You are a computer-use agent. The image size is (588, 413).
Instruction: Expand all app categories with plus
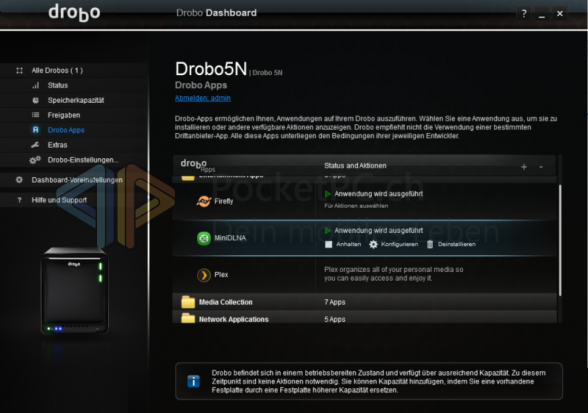pyautogui.click(x=524, y=167)
